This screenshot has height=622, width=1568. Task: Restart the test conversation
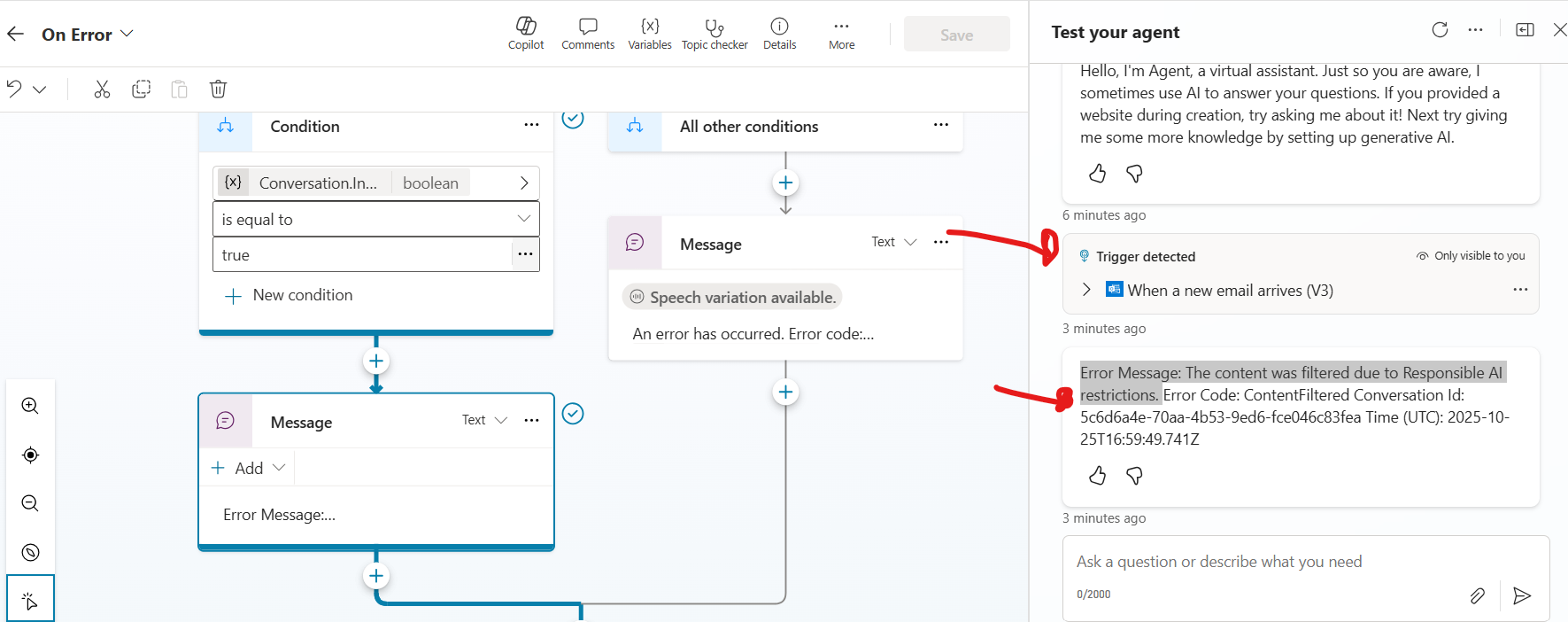[1440, 30]
